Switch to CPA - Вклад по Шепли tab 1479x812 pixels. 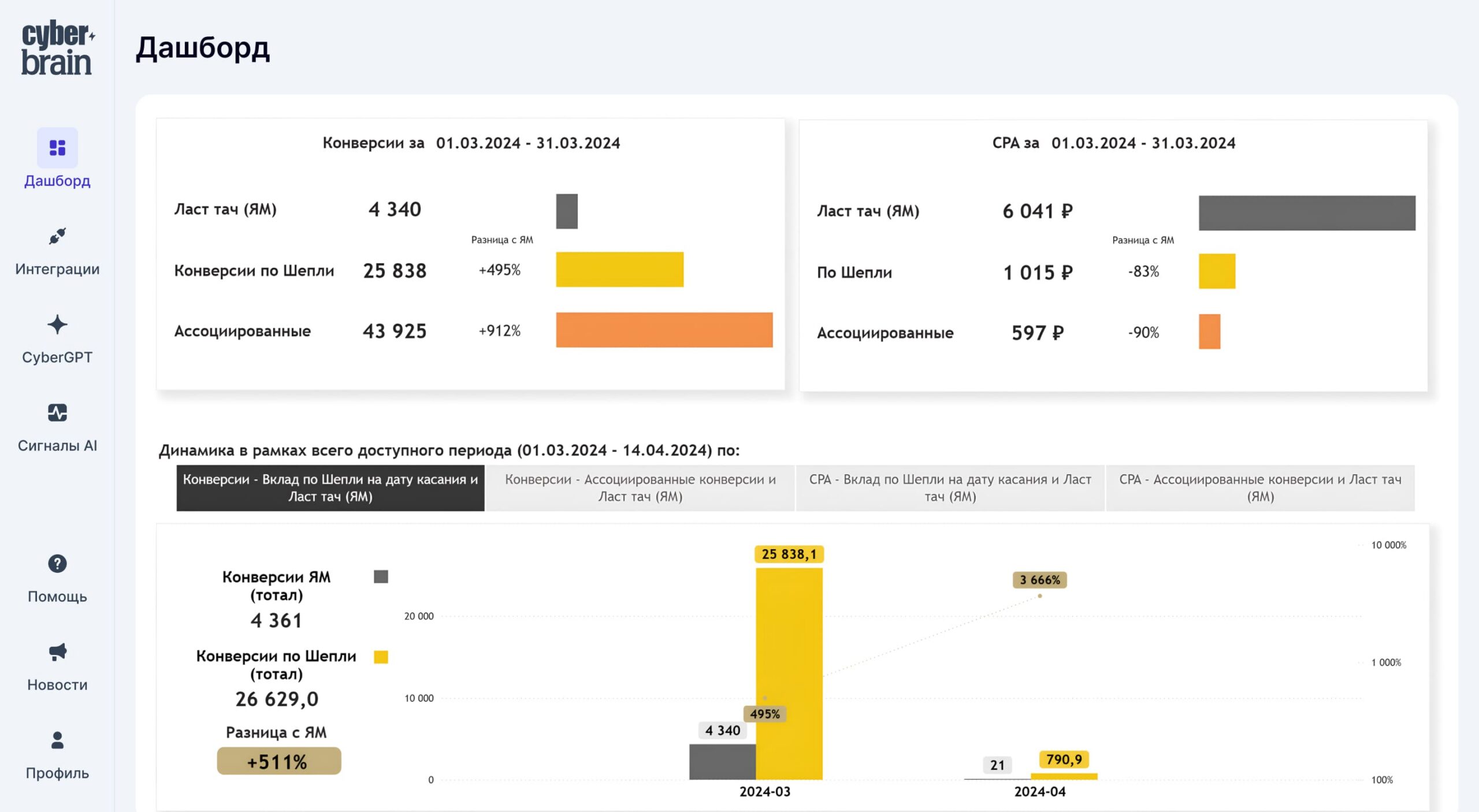950,488
